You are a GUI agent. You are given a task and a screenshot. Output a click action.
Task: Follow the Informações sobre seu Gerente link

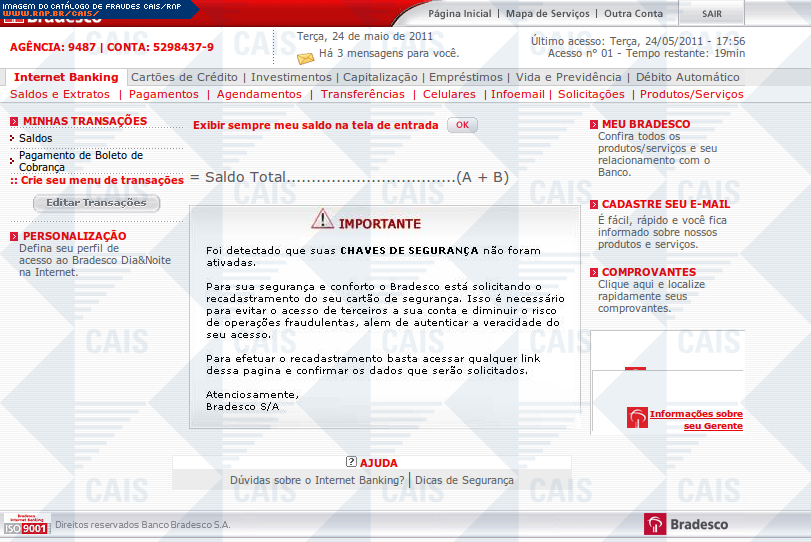point(696,420)
